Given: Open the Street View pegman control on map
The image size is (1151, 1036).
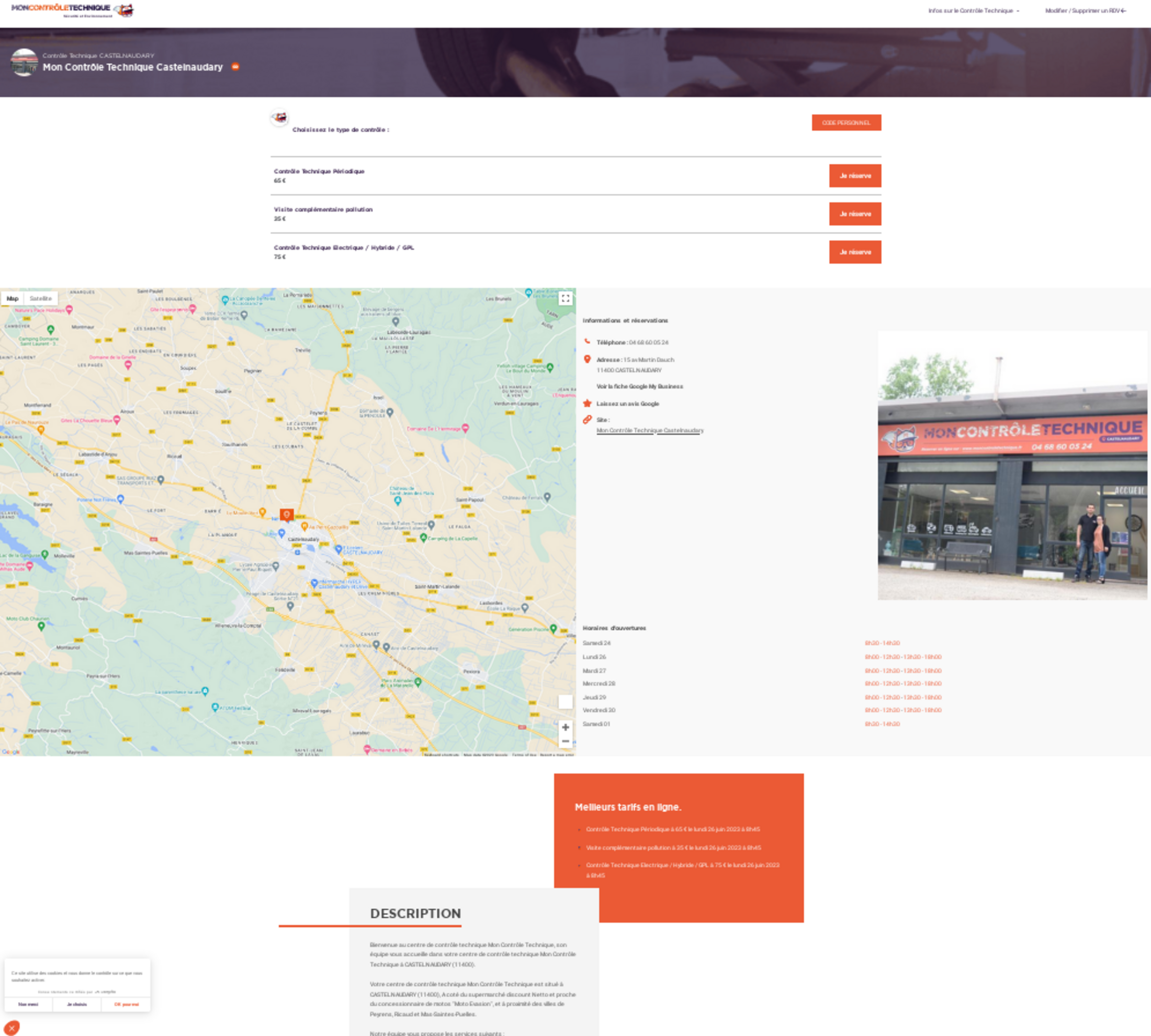Looking at the screenshot, I should coord(565,702).
